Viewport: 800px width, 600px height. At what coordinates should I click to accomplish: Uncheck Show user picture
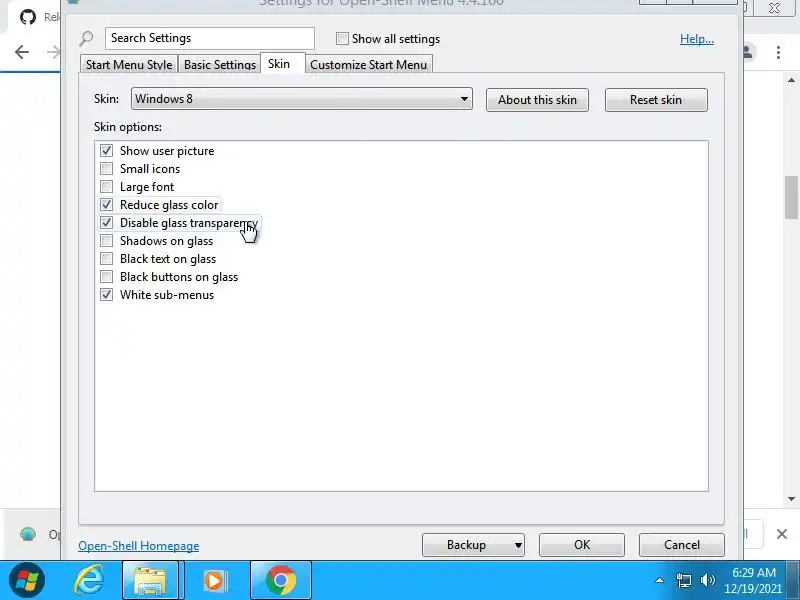click(106, 151)
